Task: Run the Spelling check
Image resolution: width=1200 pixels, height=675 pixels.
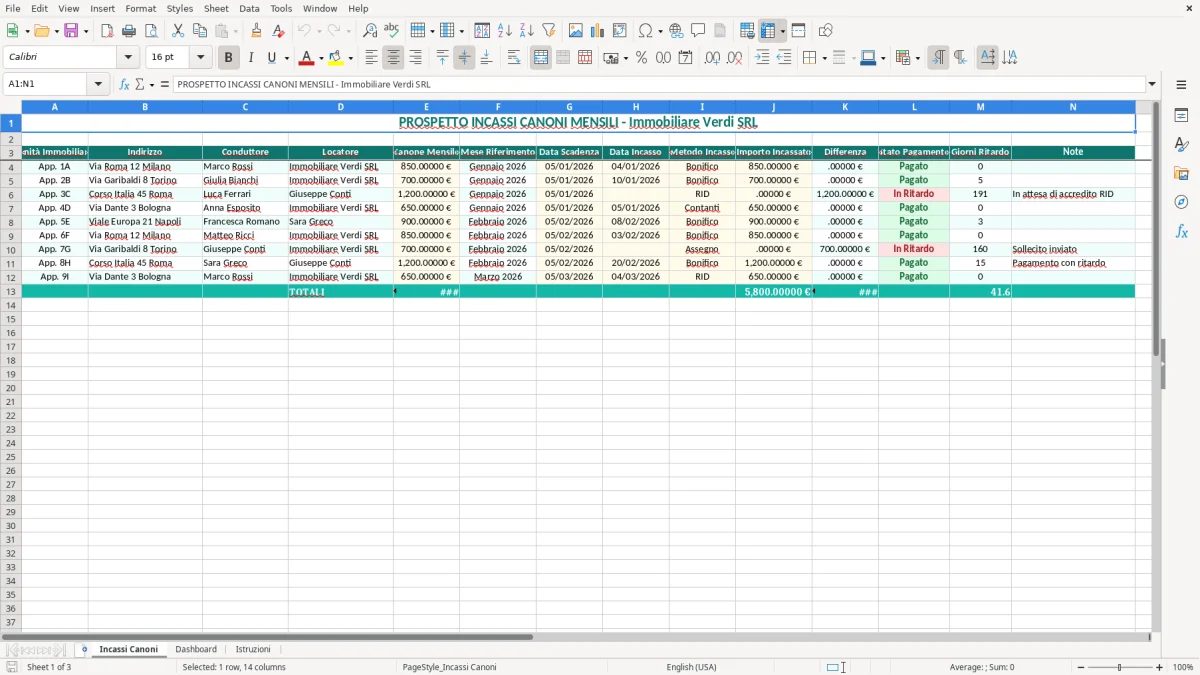Action: [392, 31]
